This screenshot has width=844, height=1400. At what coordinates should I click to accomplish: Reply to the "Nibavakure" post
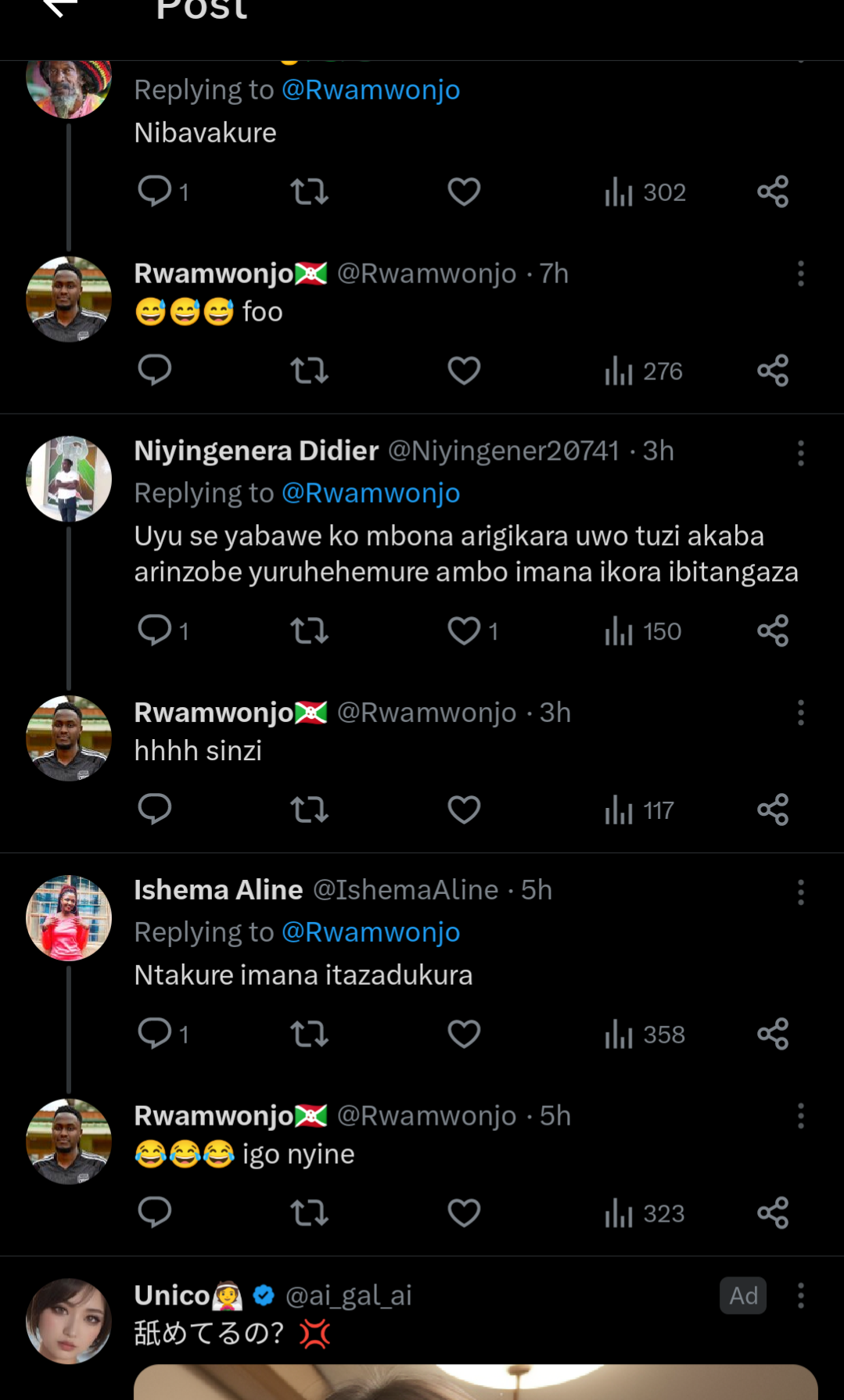coord(155,191)
